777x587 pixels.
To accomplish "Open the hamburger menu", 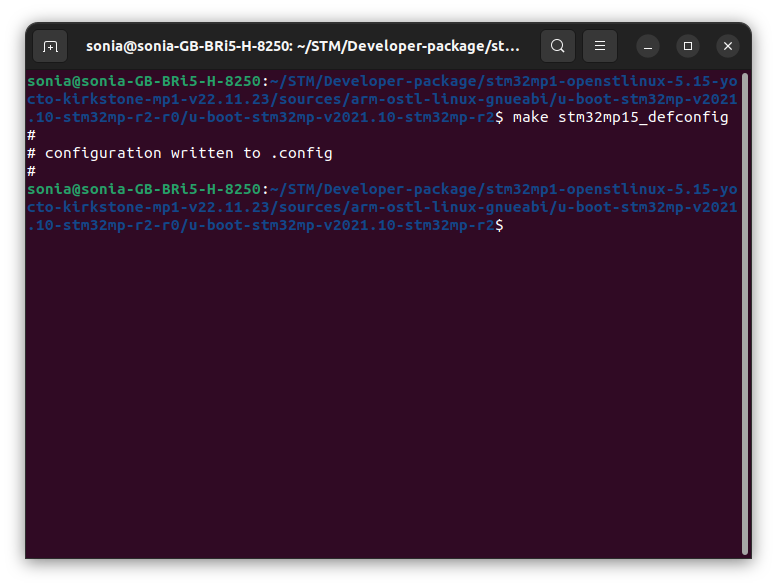I will click(x=600, y=46).
